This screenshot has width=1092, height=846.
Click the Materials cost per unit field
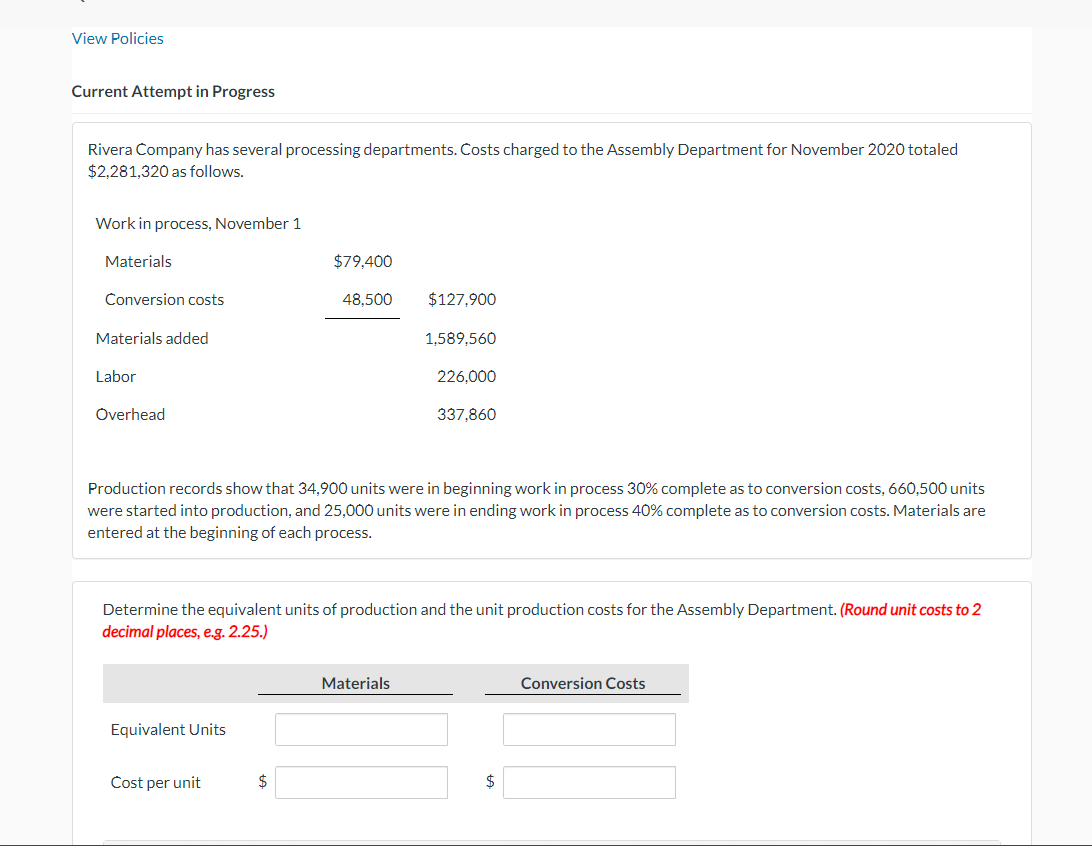pos(361,781)
